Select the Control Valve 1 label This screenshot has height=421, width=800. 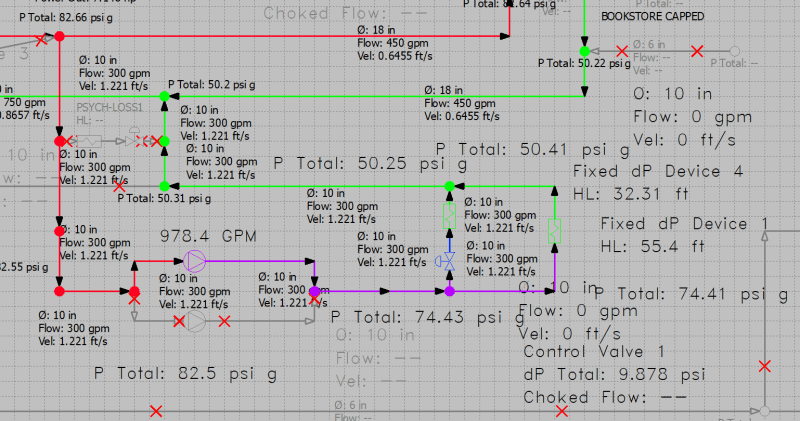click(x=594, y=352)
